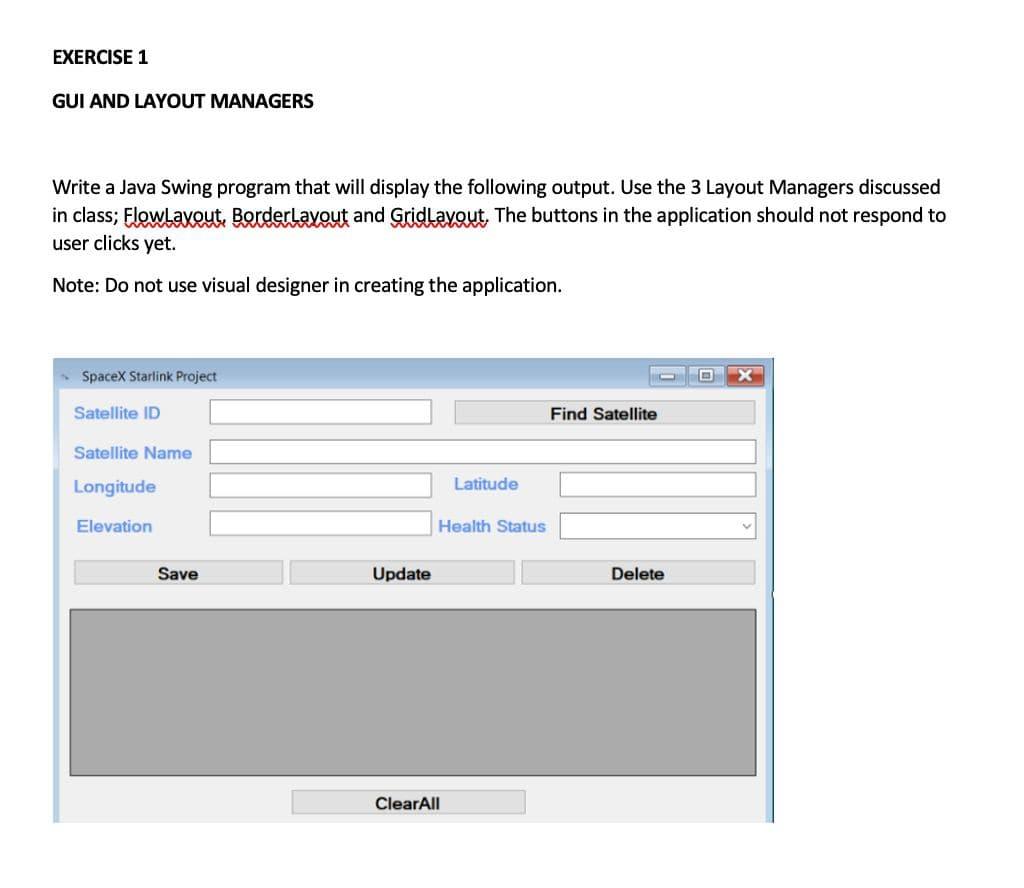Focus the Satellite ID input field

(320, 412)
